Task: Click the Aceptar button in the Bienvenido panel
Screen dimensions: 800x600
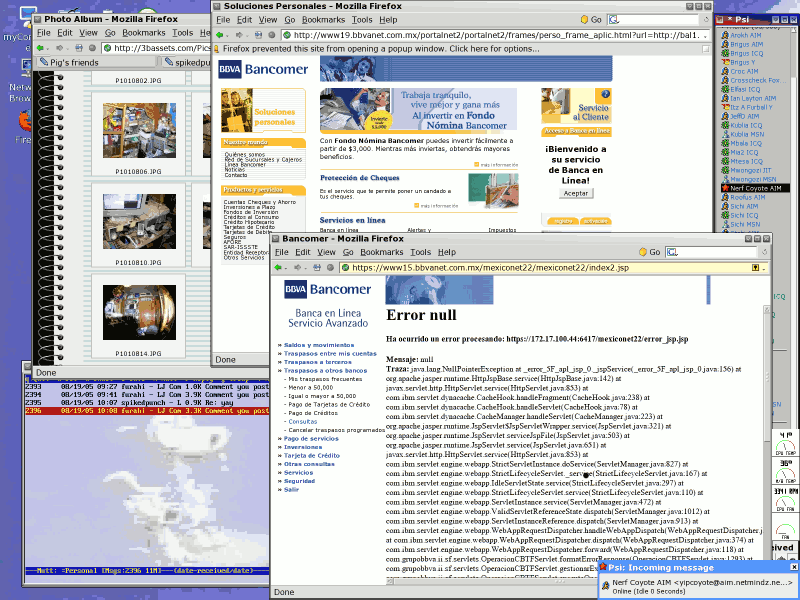Action: pyautogui.click(x=576, y=193)
